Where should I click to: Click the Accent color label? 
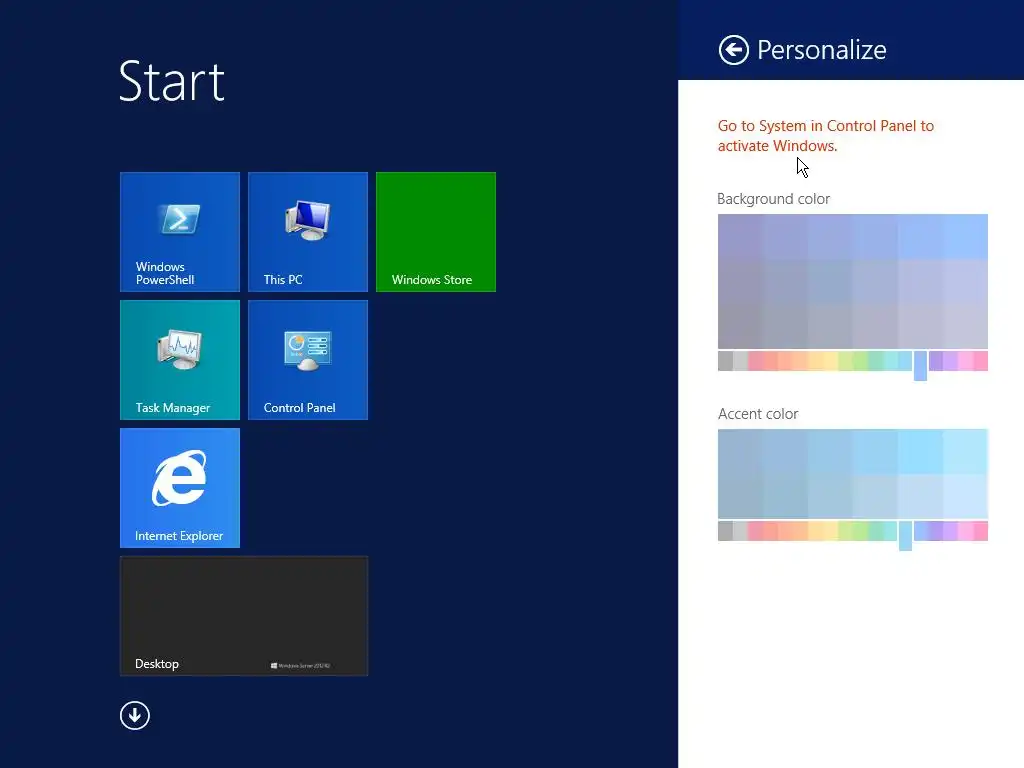(758, 413)
